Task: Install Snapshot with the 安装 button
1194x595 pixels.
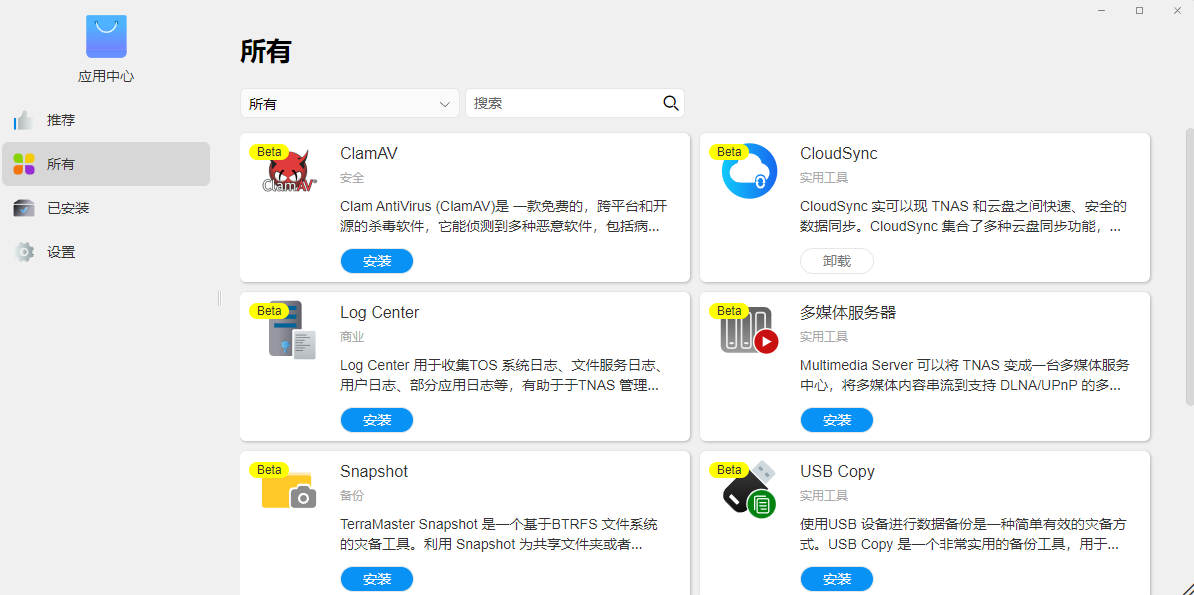Action: [x=377, y=579]
